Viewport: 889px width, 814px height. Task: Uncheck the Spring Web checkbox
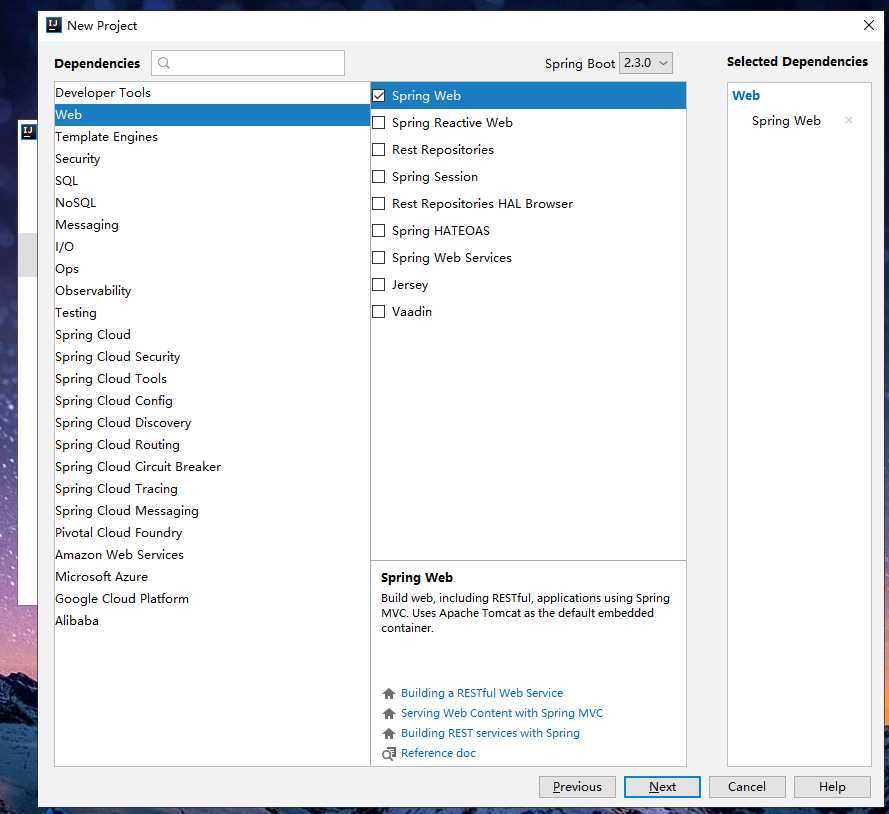pos(378,96)
